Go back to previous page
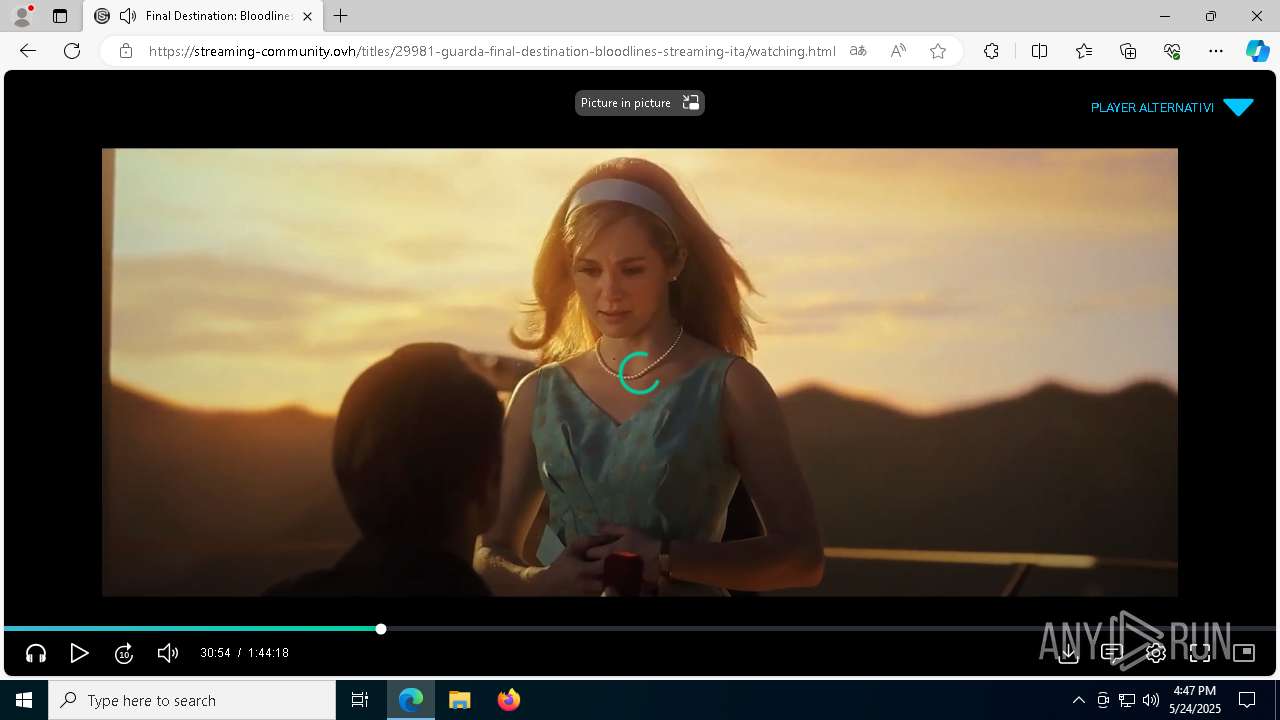1280x720 pixels. [x=28, y=51]
